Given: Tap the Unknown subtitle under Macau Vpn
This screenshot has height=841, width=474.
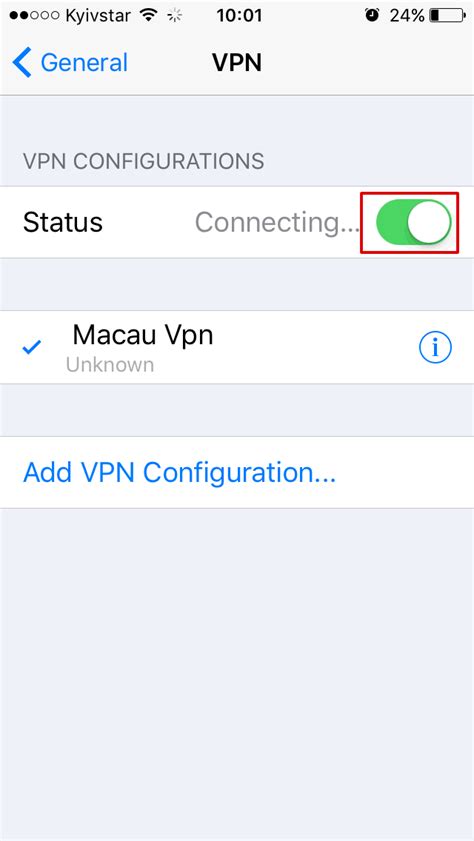Looking at the screenshot, I should click(x=110, y=365).
